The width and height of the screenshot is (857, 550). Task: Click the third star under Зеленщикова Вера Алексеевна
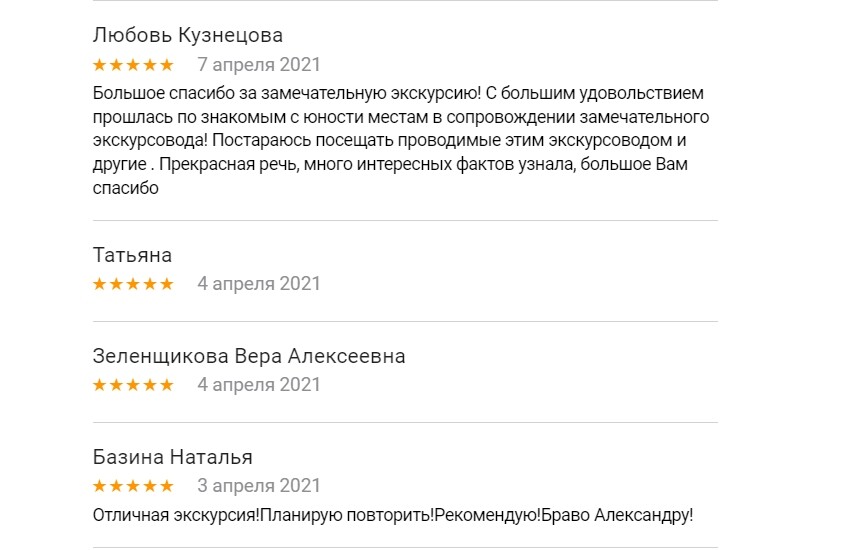tap(133, 385)
